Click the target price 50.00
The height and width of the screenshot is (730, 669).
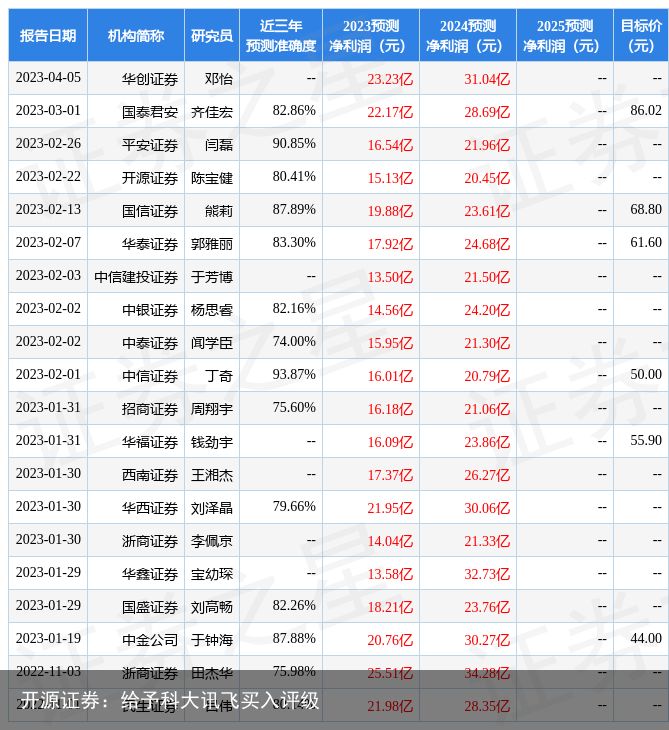pos(646,375)
